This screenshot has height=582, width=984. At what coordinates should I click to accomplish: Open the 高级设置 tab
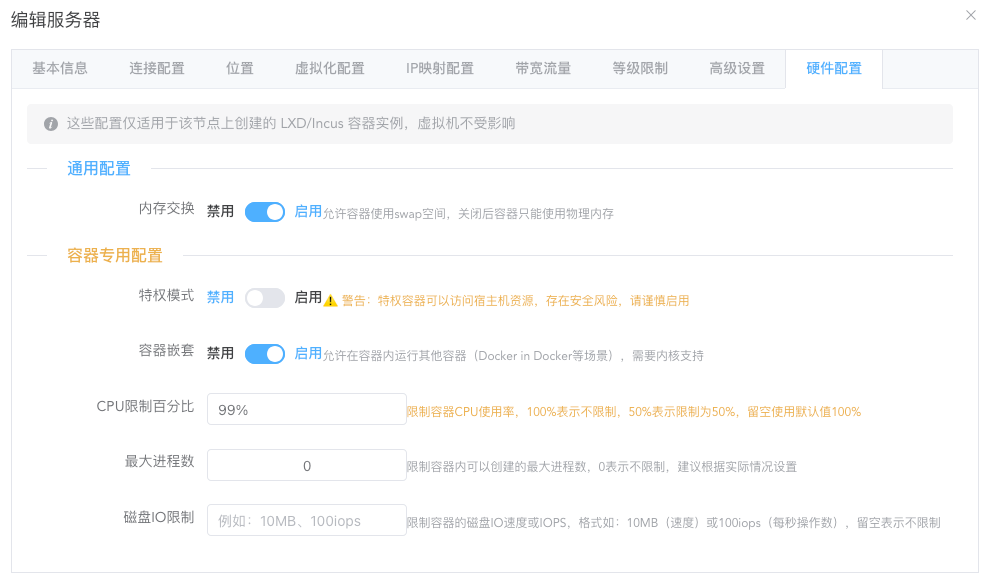737,69
